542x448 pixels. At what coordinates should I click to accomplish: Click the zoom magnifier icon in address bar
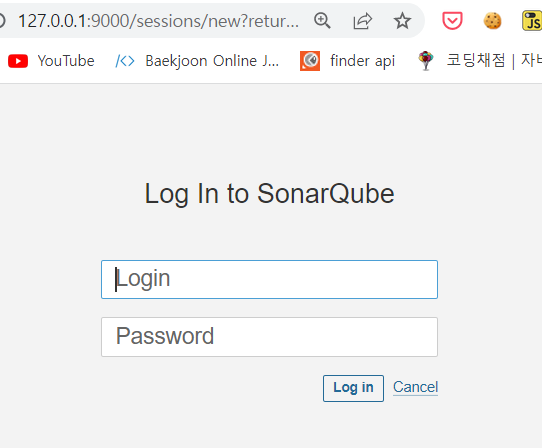click(322, 21)
